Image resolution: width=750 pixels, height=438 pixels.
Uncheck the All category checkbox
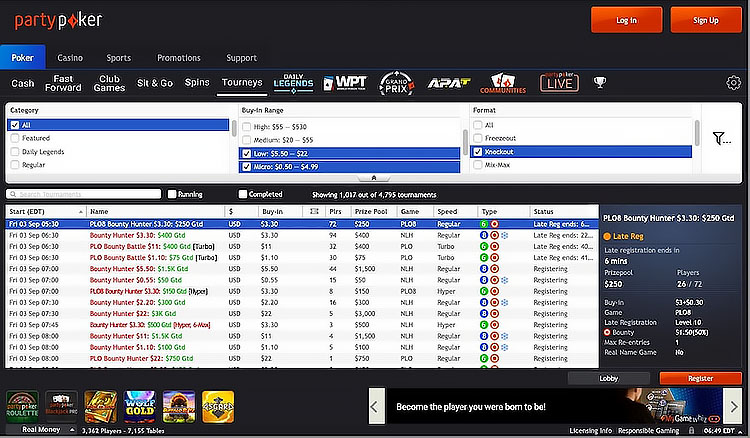[15, 125]
